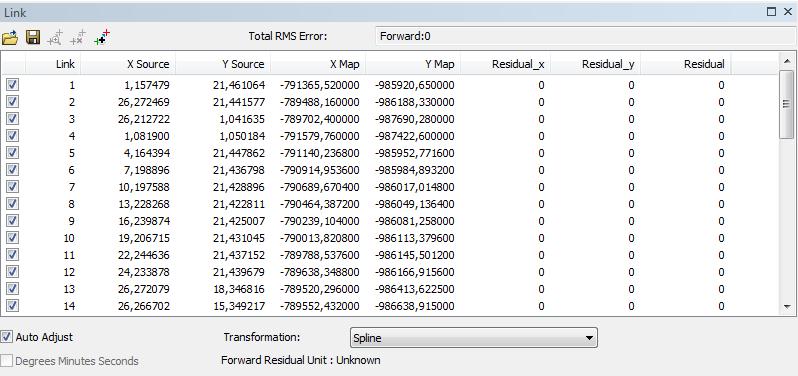This screenshot has height=376, width=798.
Task: Toggle the checkbox for link 11
Action: pos(13,254)
